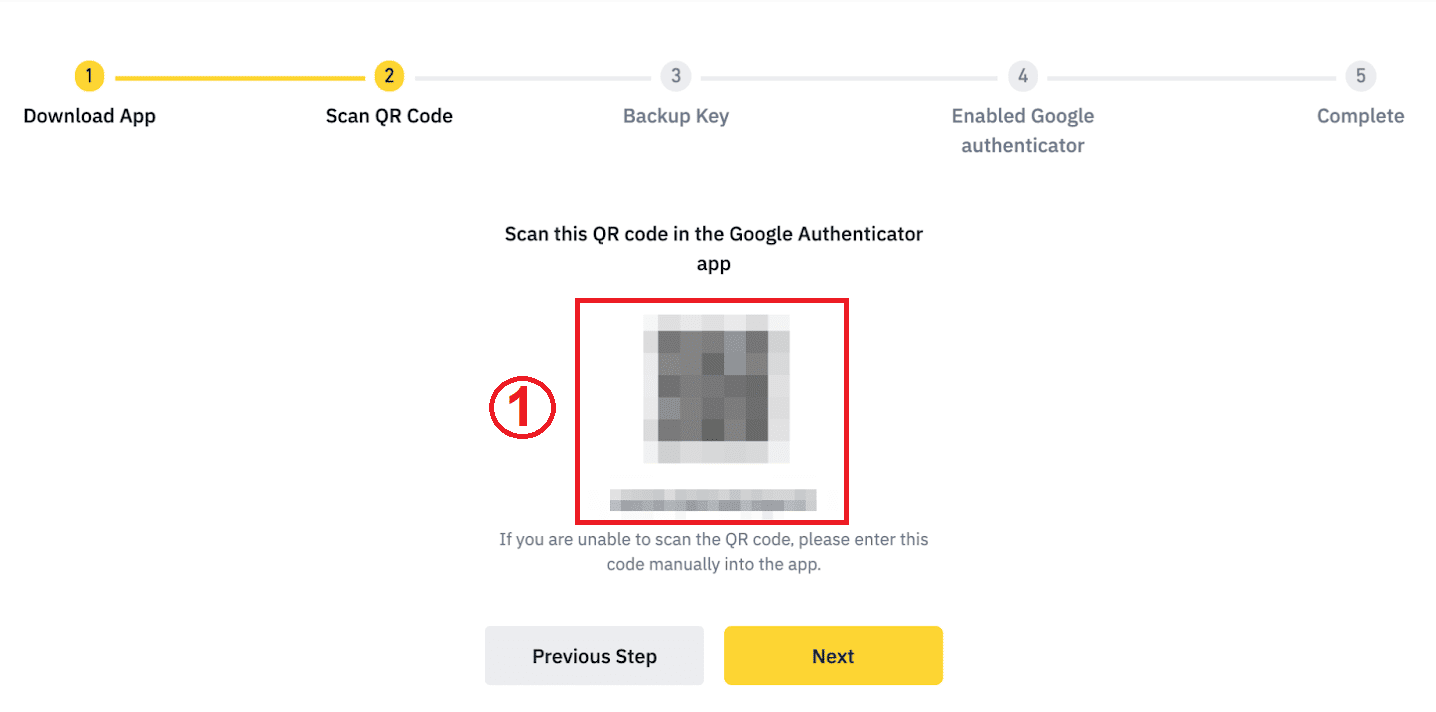The width and height of the screenshot is (1436, 712).
Task: Select the step 3 circle icon
Action: [x=675, y=76]
